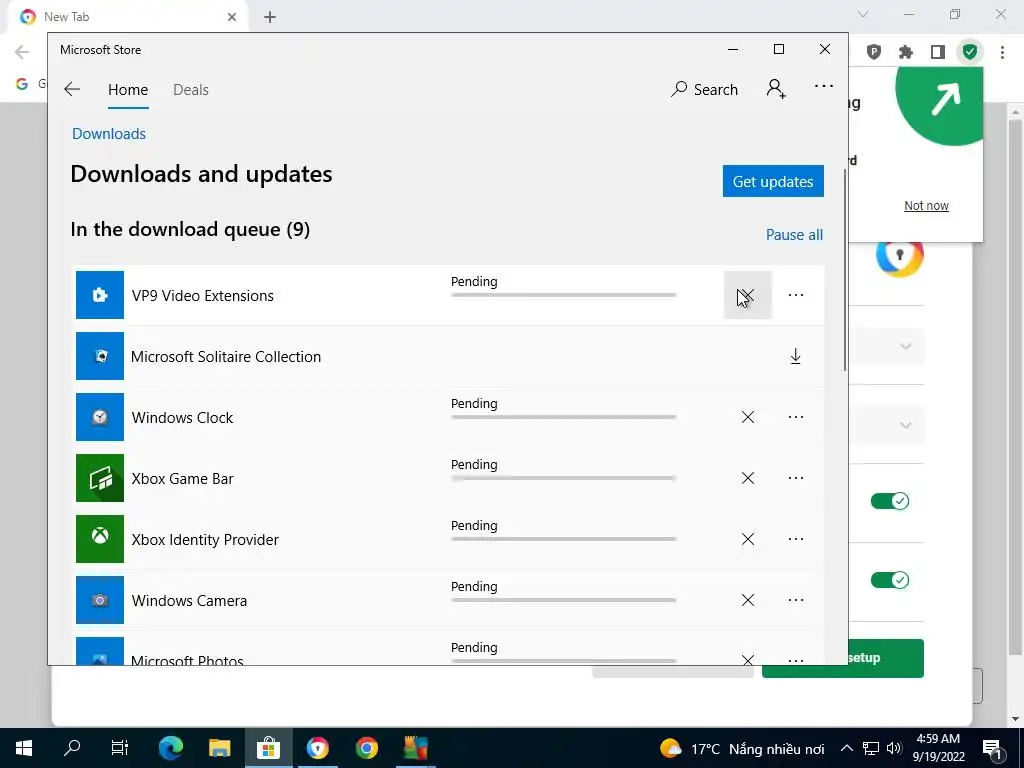Viewport: 1024px width, 768px height.
Task: Click the VP9 Video Extensions progress bar
Action: pyautogui.click(x=564, y=295)
